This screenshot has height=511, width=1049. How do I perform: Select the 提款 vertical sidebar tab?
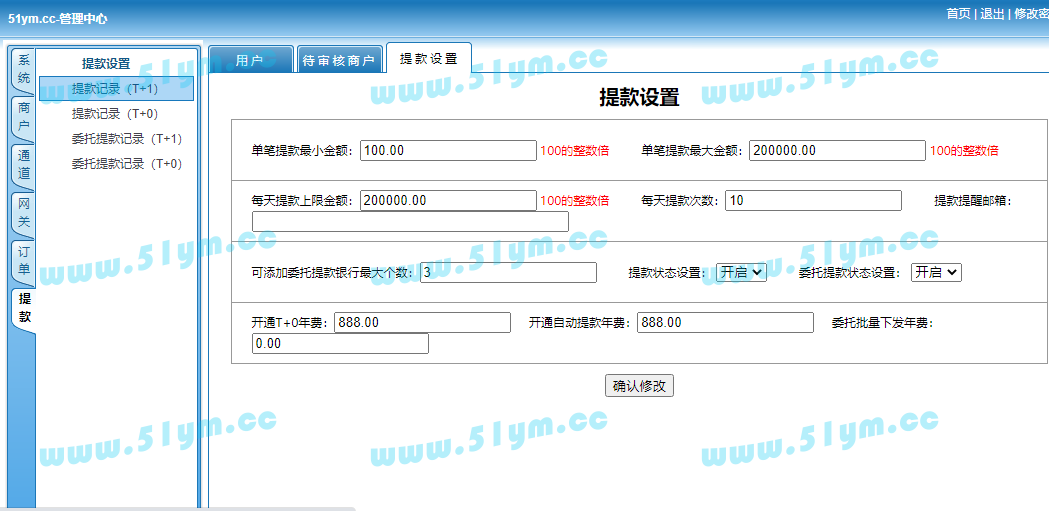pos(24,308)
